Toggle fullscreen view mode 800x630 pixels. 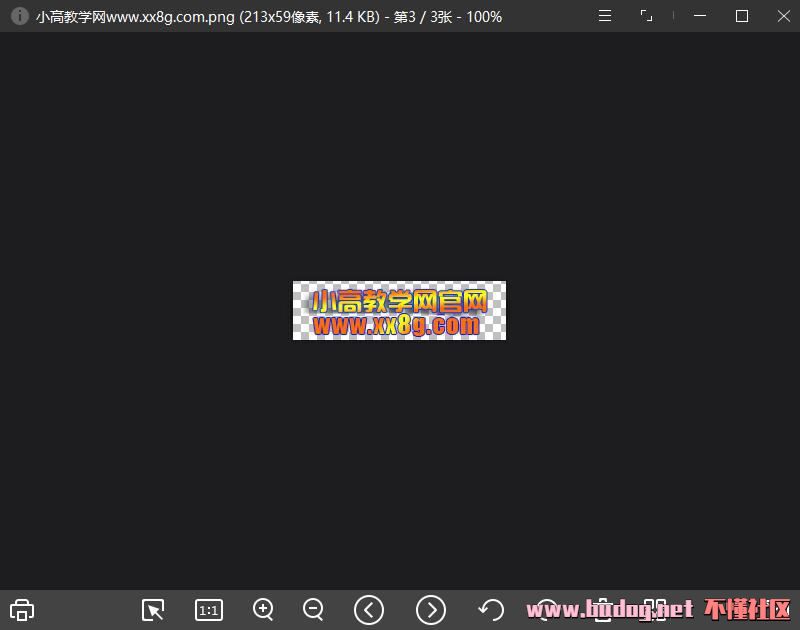click(646, 16)
